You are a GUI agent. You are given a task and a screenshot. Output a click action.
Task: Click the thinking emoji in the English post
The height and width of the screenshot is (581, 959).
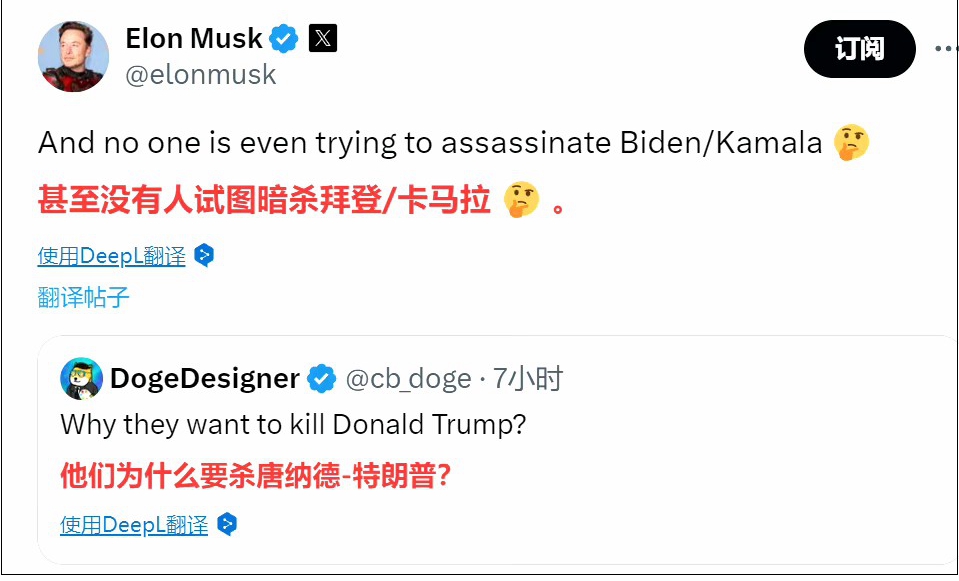(x=851, y=144)
